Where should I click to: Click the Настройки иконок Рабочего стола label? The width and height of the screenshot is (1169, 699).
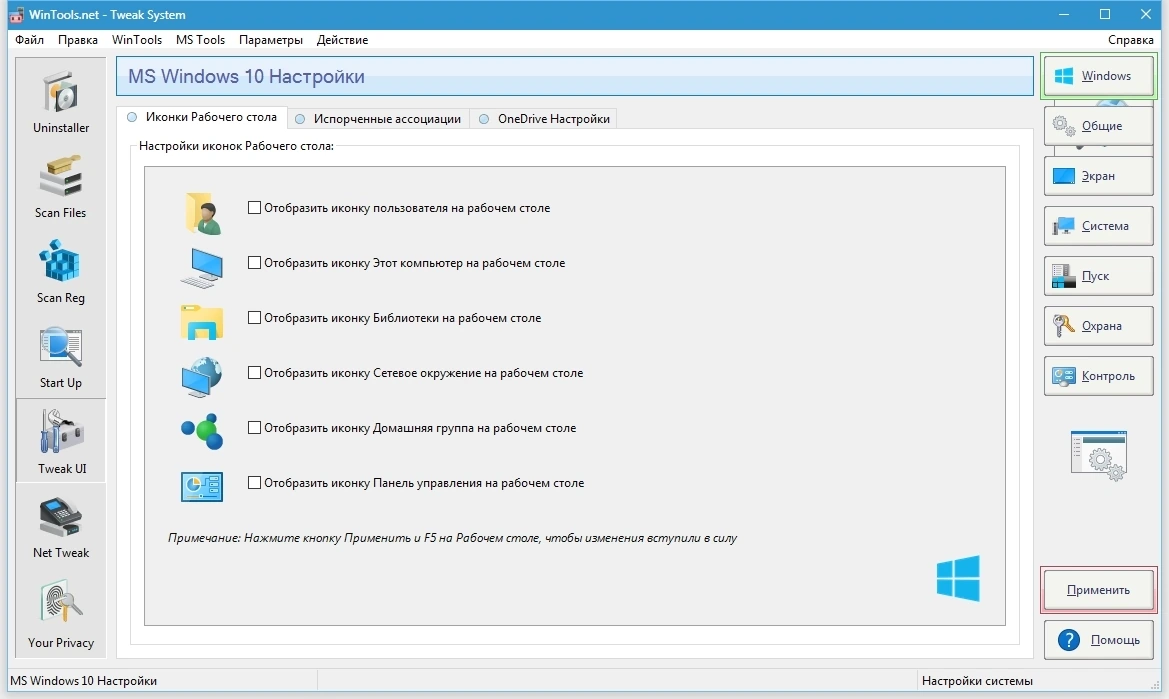tap(236, 146)
